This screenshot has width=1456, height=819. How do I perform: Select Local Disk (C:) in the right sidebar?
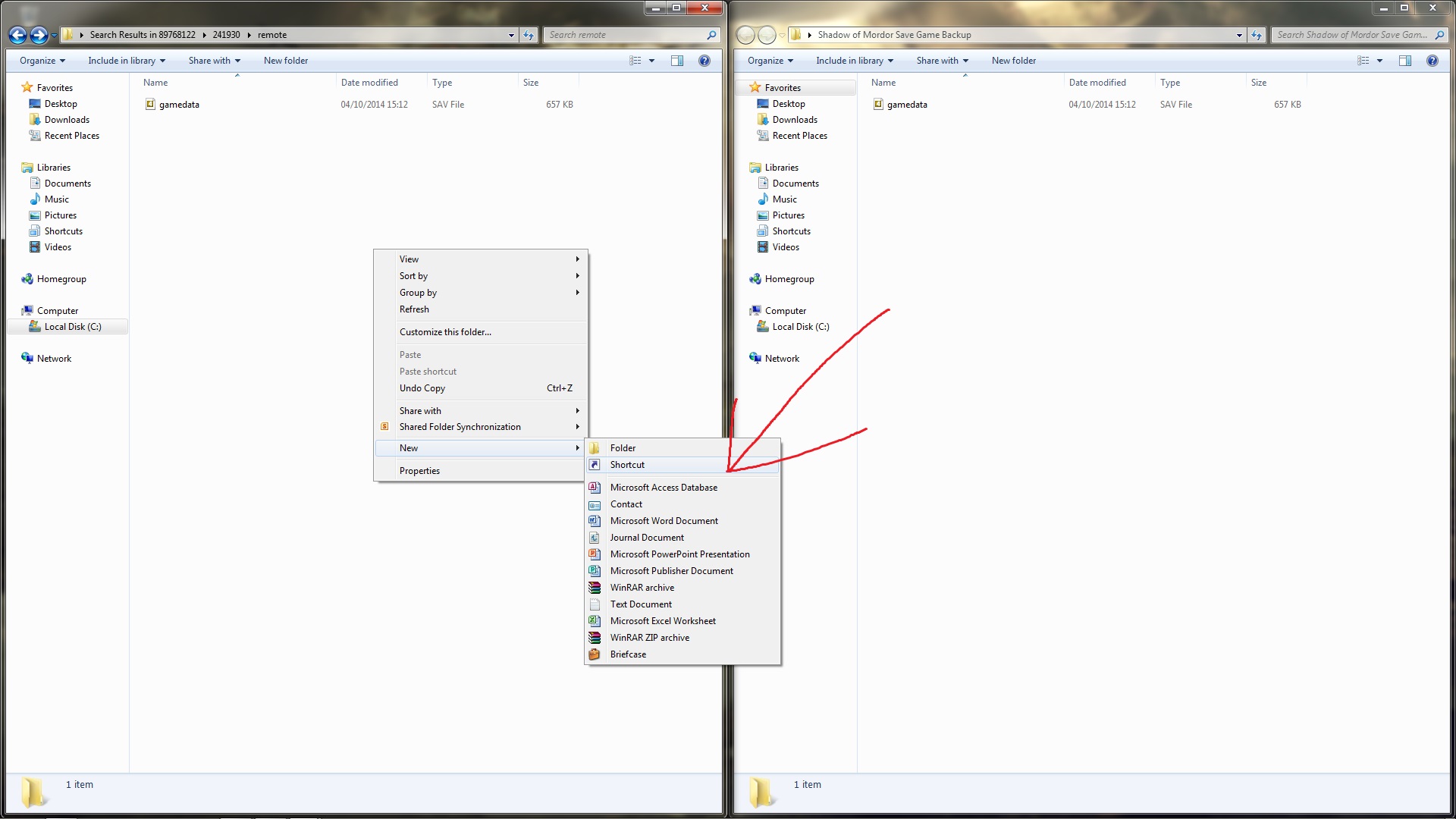[x=800, y=327]
